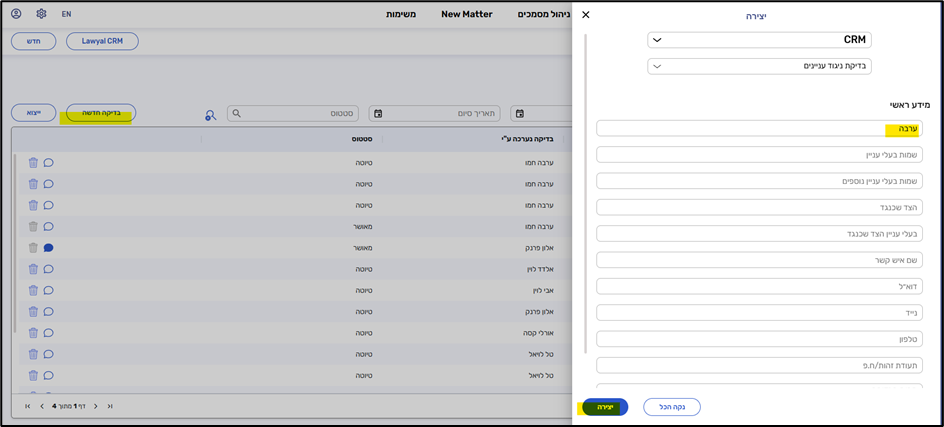944x427 pixels.
Task: Open calendar icon in תאריך סיום field
Action: [x=375, y=114]
